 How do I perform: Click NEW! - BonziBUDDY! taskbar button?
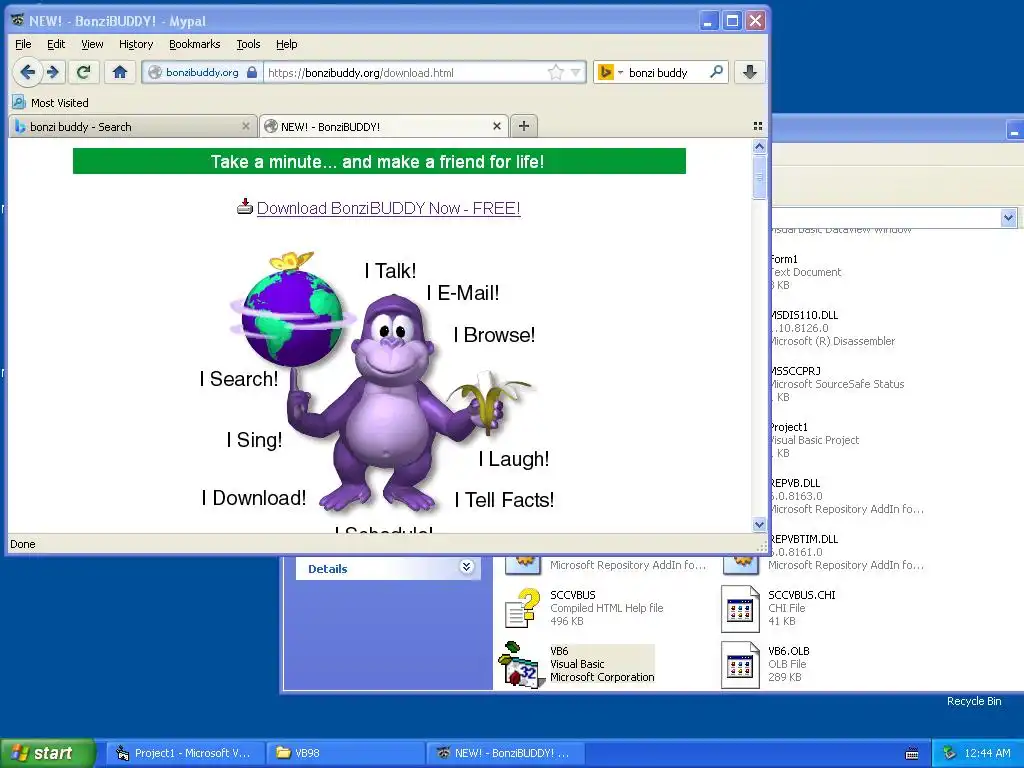(505, 753)
